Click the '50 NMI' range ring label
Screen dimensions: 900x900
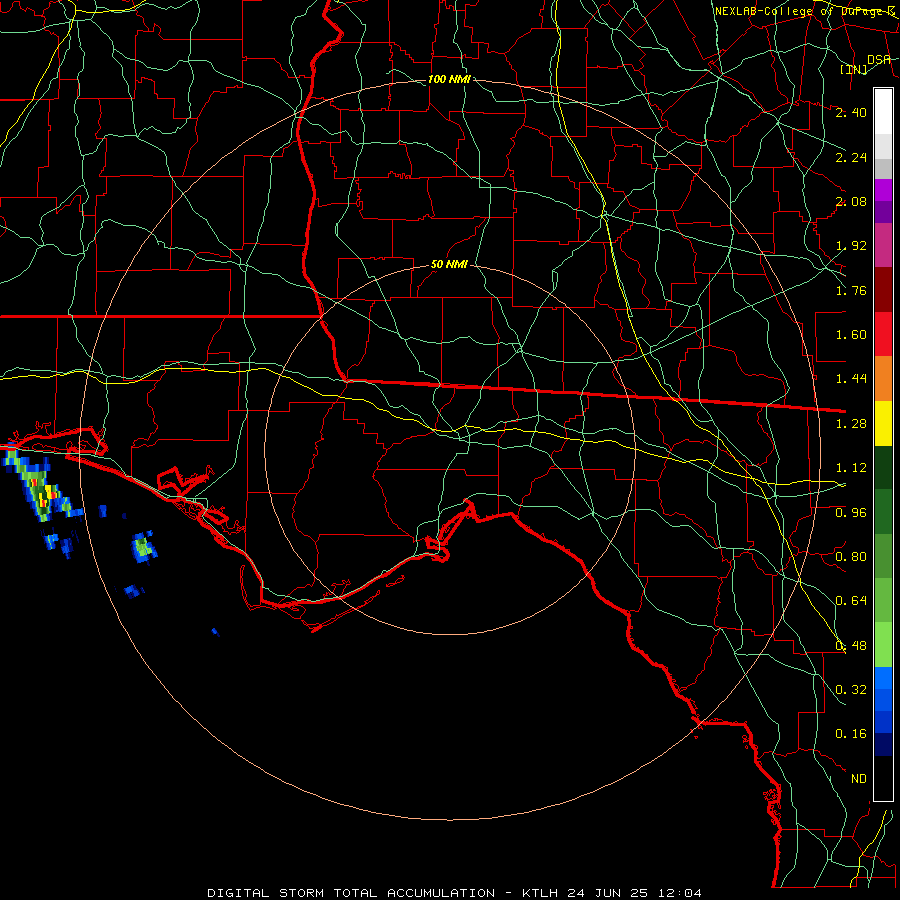click(449, 265)
